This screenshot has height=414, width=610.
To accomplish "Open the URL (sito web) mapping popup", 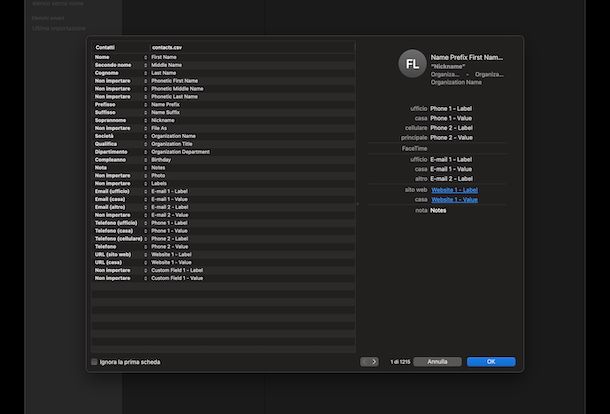I will 120,254.
